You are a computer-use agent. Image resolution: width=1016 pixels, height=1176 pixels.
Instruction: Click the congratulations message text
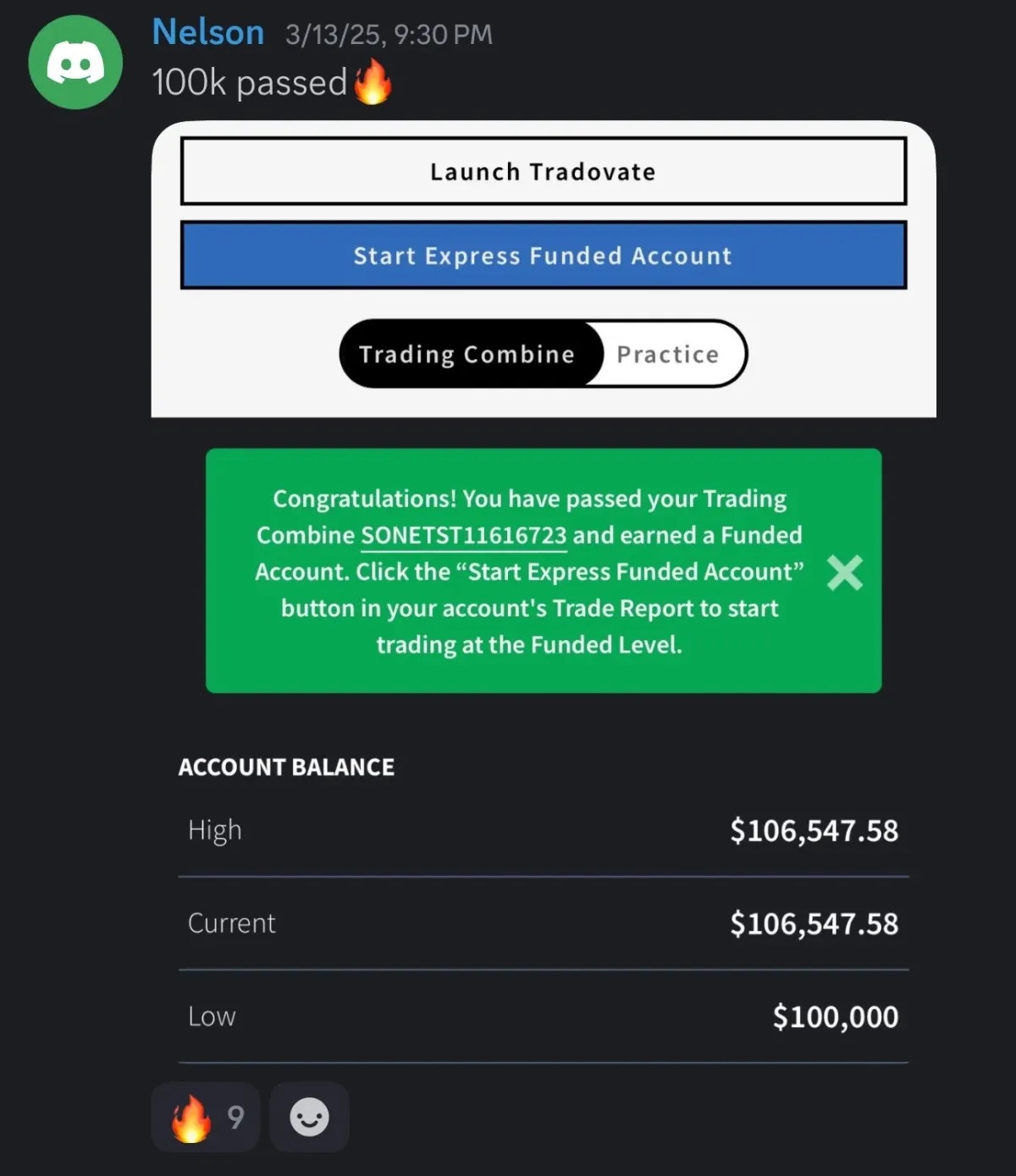click(x=529, y=571)
